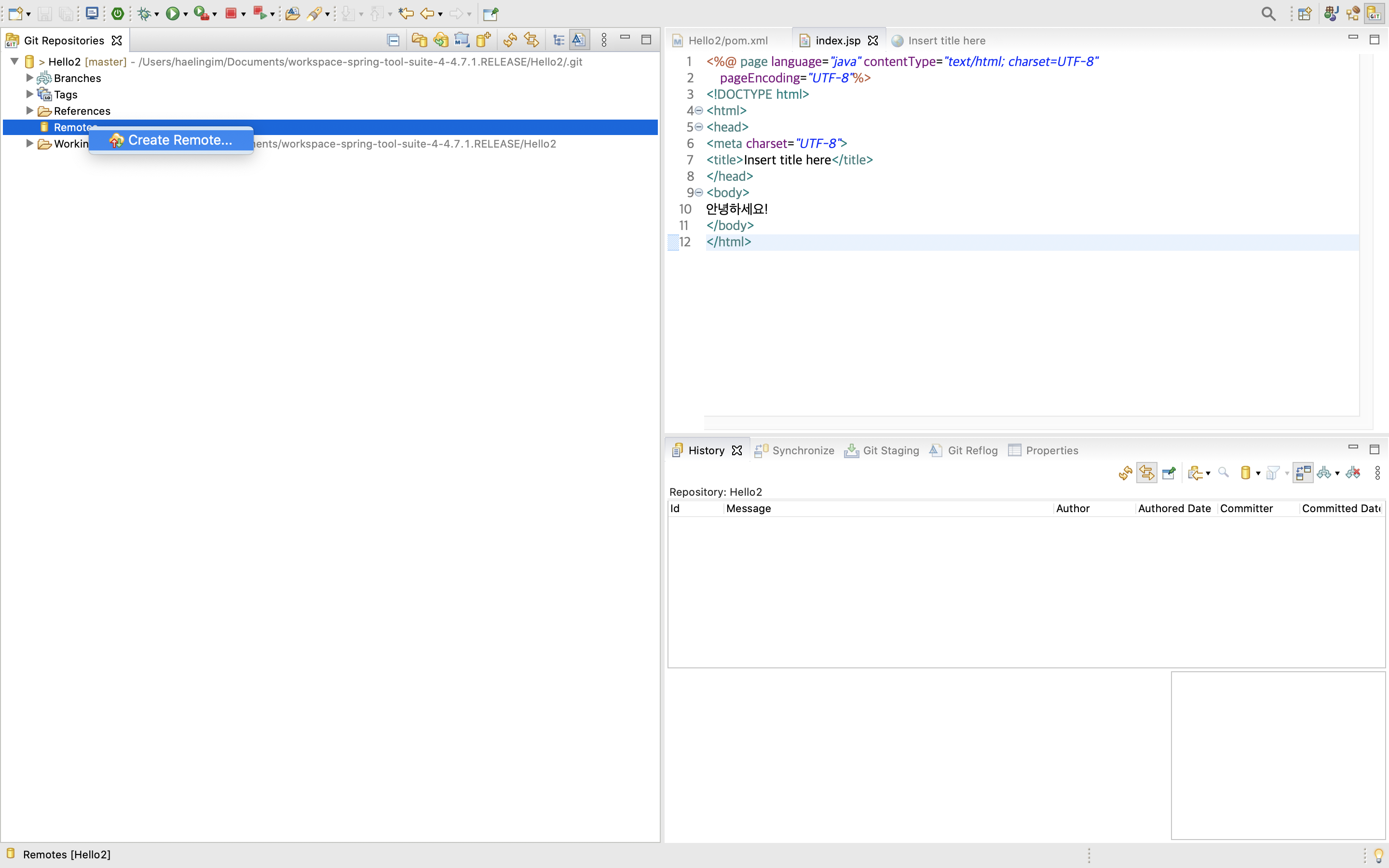The width and height of the screenshot is (1389, 868).
Task: Switch to the Java Hierarchy perspective icon
Action: click(x=1353, y=13)
